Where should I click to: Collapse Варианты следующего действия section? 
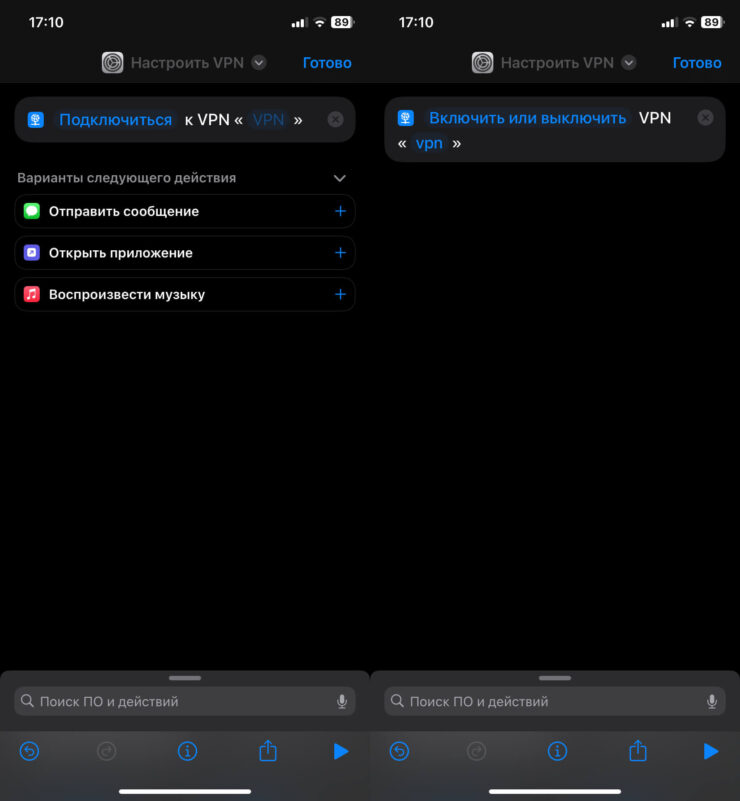click(339, 178)
